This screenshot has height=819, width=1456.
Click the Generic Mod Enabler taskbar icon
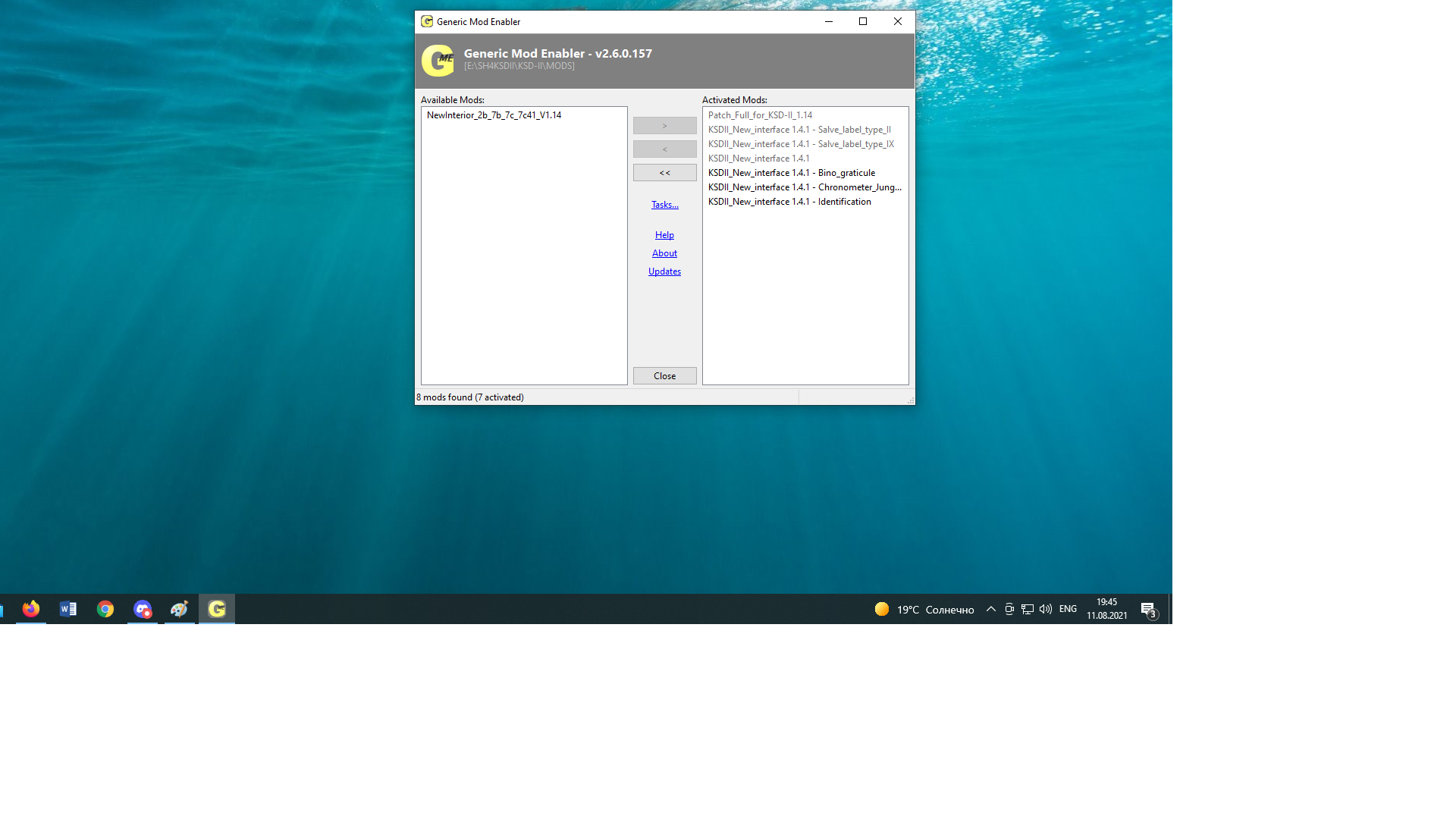tap(217, 609)
